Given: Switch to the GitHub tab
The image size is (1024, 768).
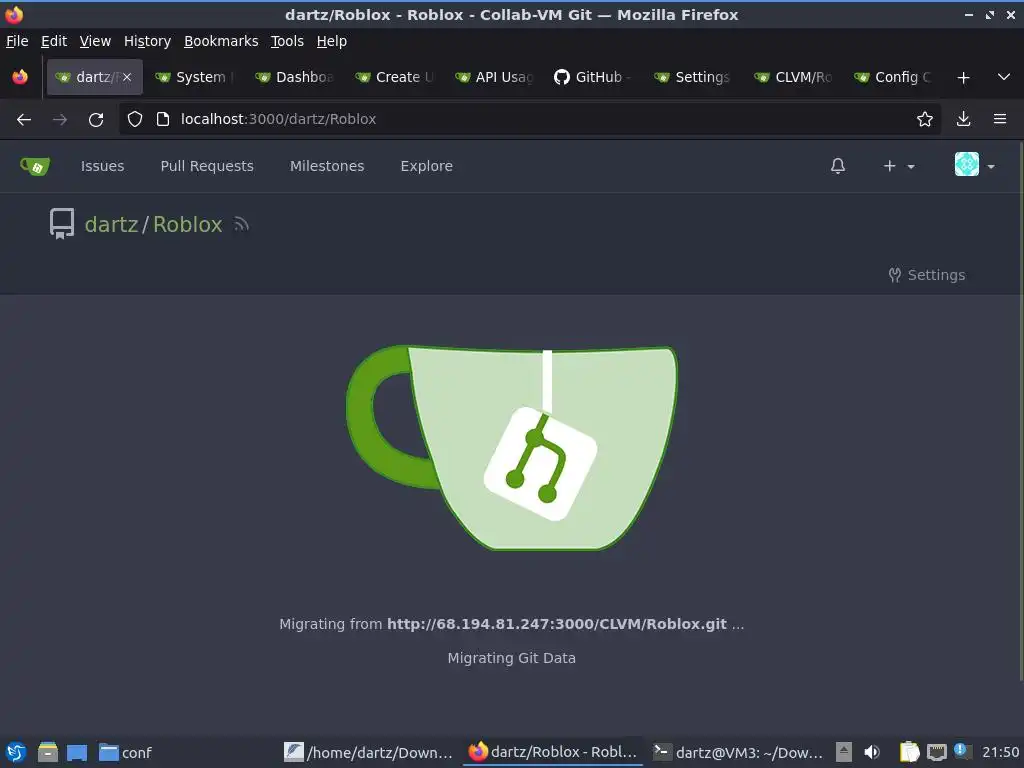Looking at the screenshot, I should click(594, 77).
